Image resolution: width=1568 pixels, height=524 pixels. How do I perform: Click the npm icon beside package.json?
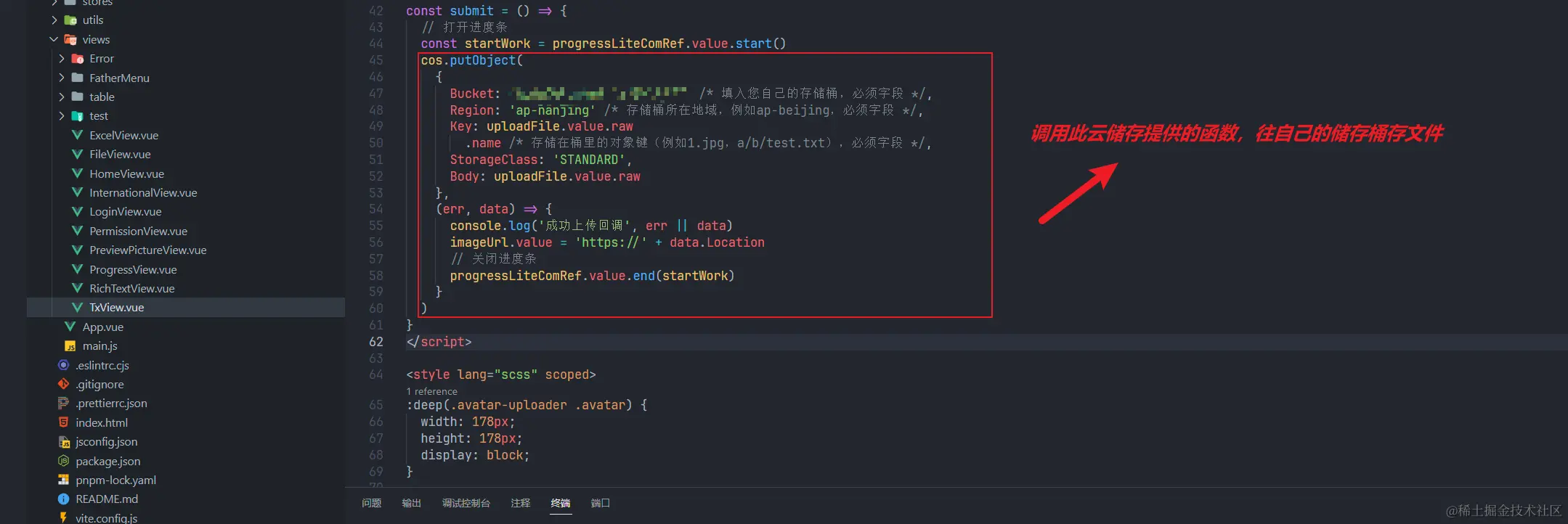[63, 461]
